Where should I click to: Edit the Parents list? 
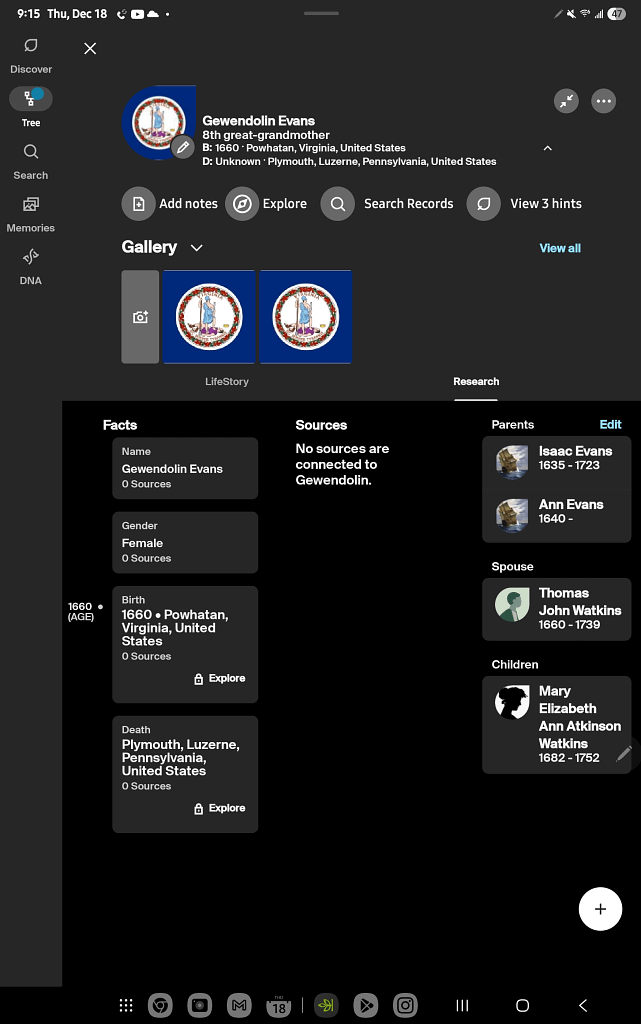[611, 424]
